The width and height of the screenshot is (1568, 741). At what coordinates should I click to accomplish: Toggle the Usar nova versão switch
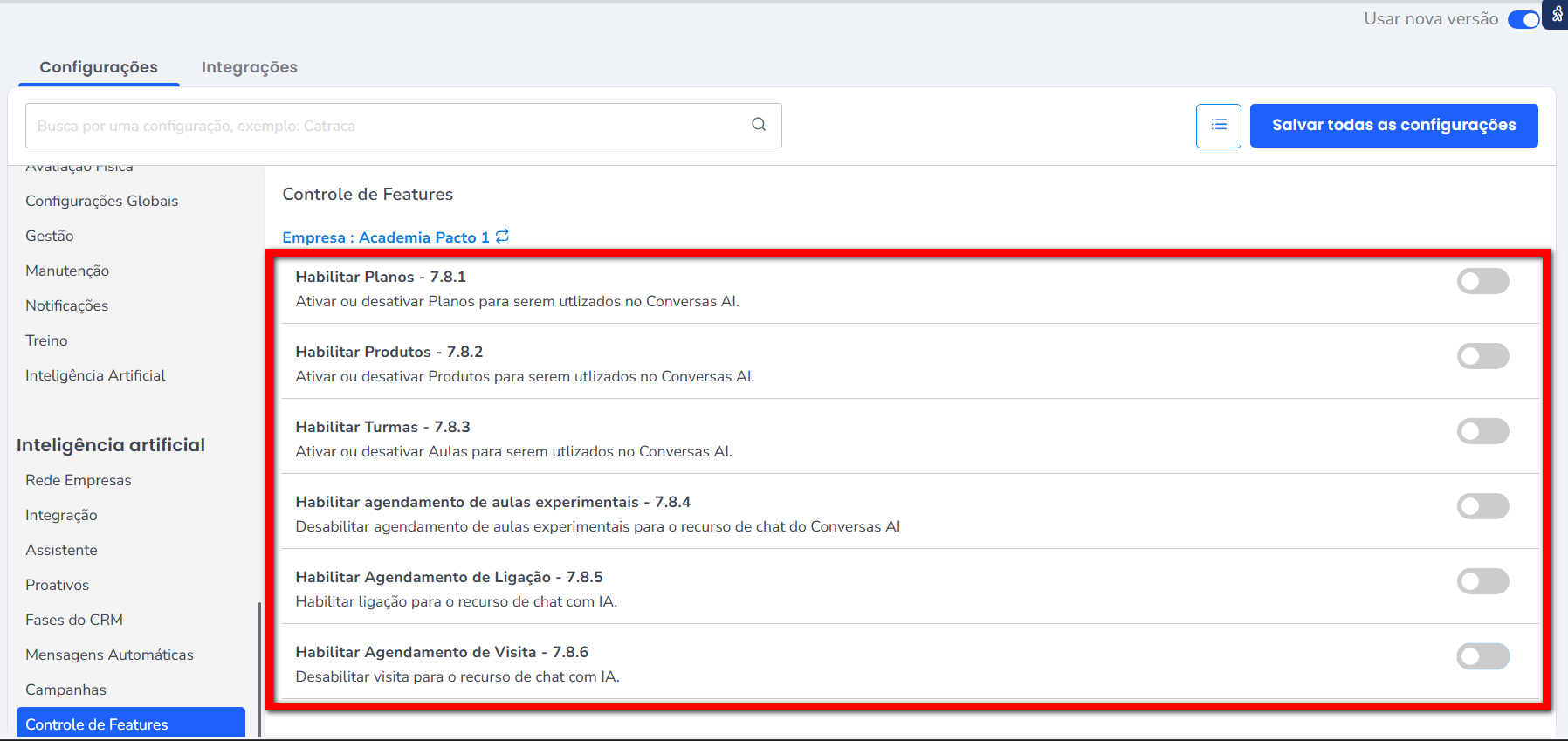[1523, 19]
